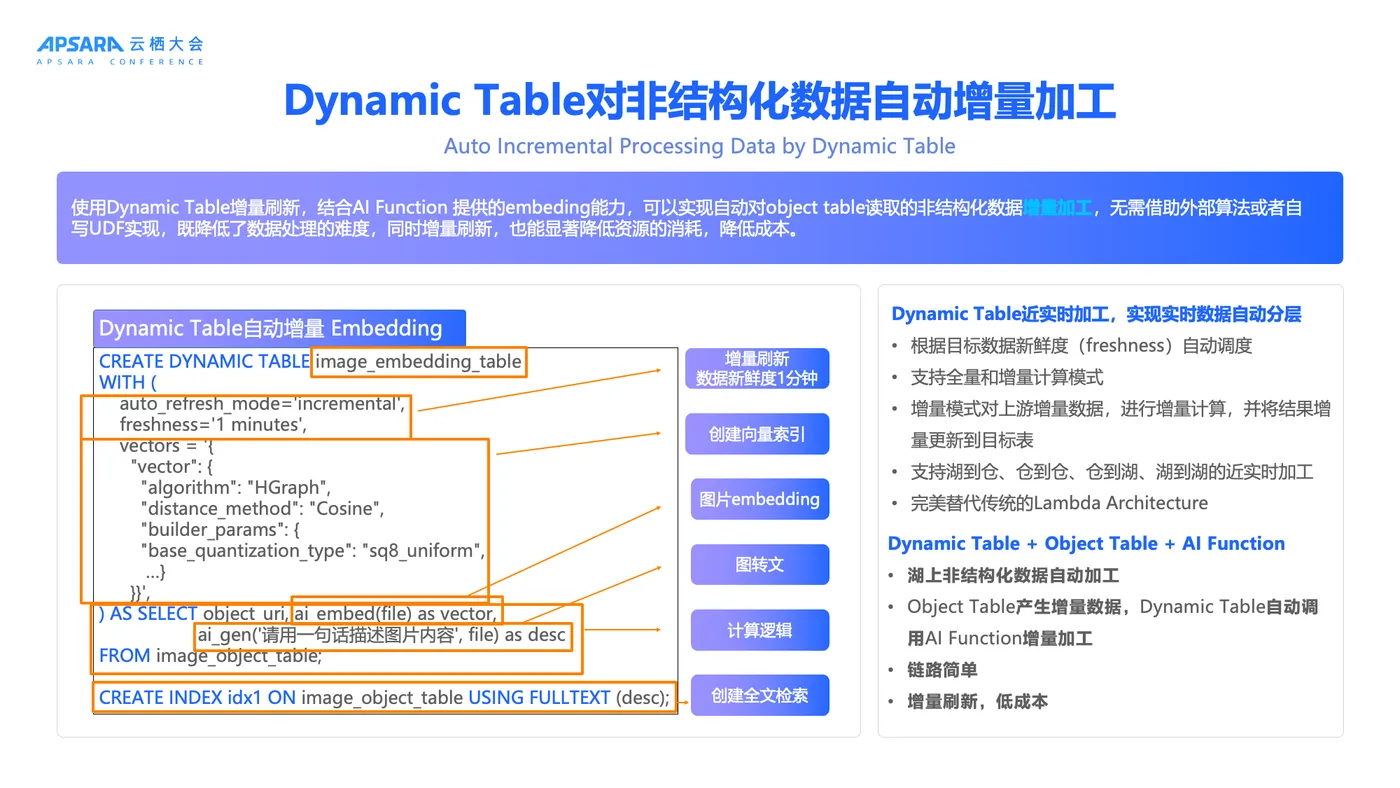Click heading 'Dynamic Table + Object Table + AI Function'
The image size is (1400, 788).
[x=1086, y=544]
